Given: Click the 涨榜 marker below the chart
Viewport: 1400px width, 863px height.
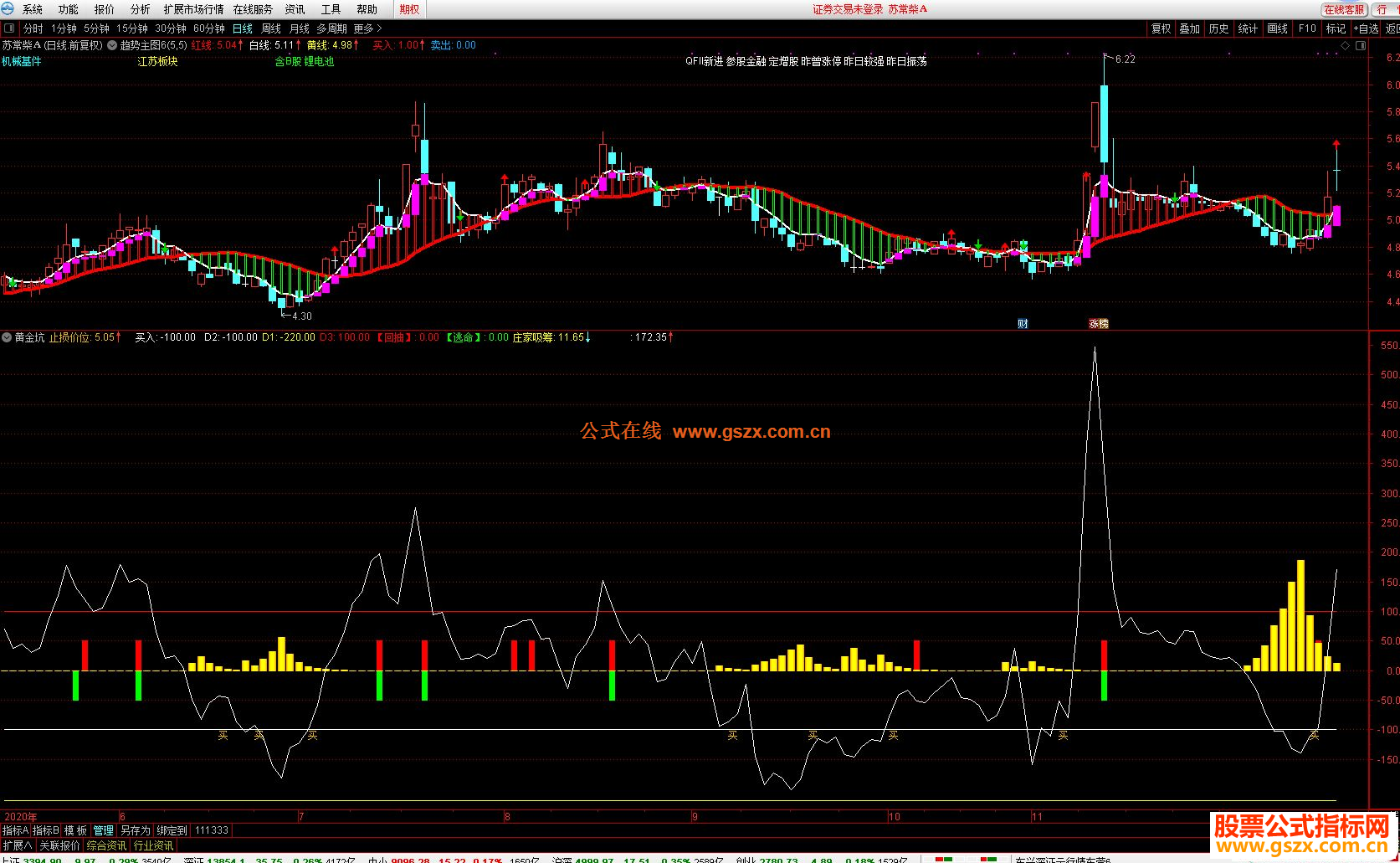Looking at the screenshot, I should [1099, 323].
